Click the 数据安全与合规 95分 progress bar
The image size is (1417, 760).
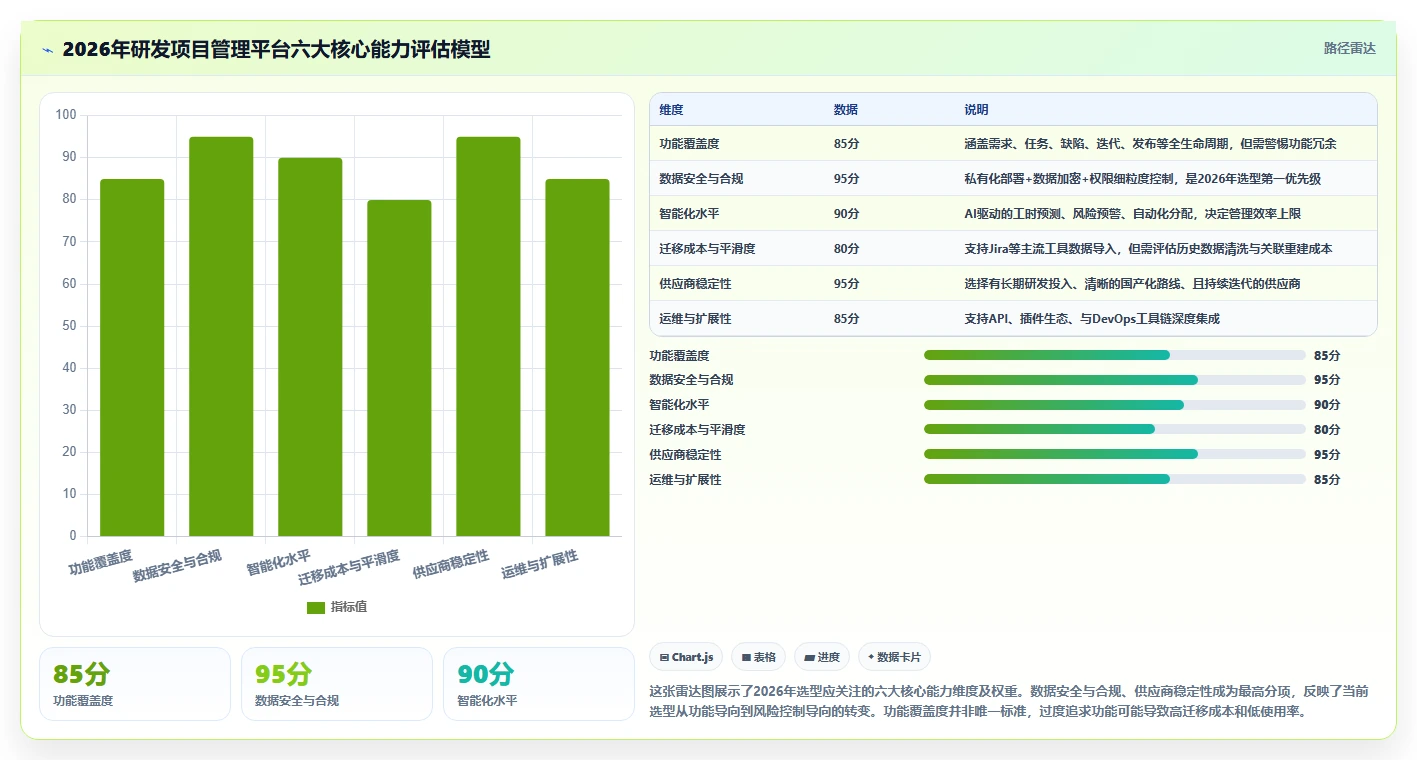(x=1115, y=380)
